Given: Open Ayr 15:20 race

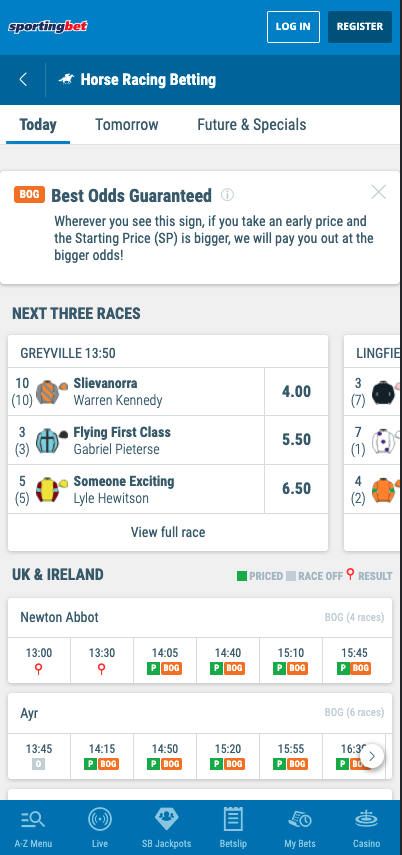Looking at the screenshot, I should [228, 756].
